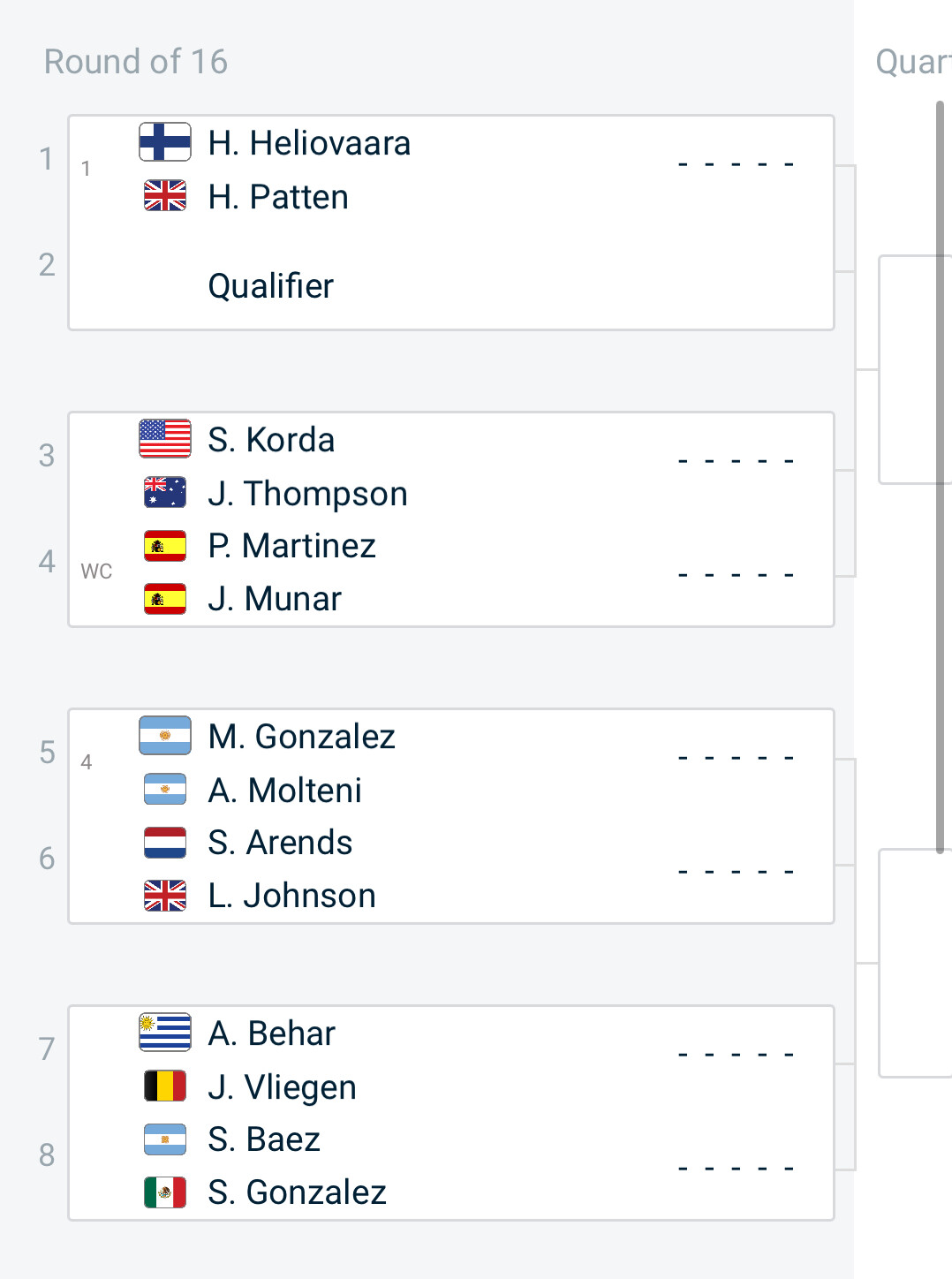
Task: Click the Belgium flag beside J. Vliegen
Action: click(x=165, y=1086)
